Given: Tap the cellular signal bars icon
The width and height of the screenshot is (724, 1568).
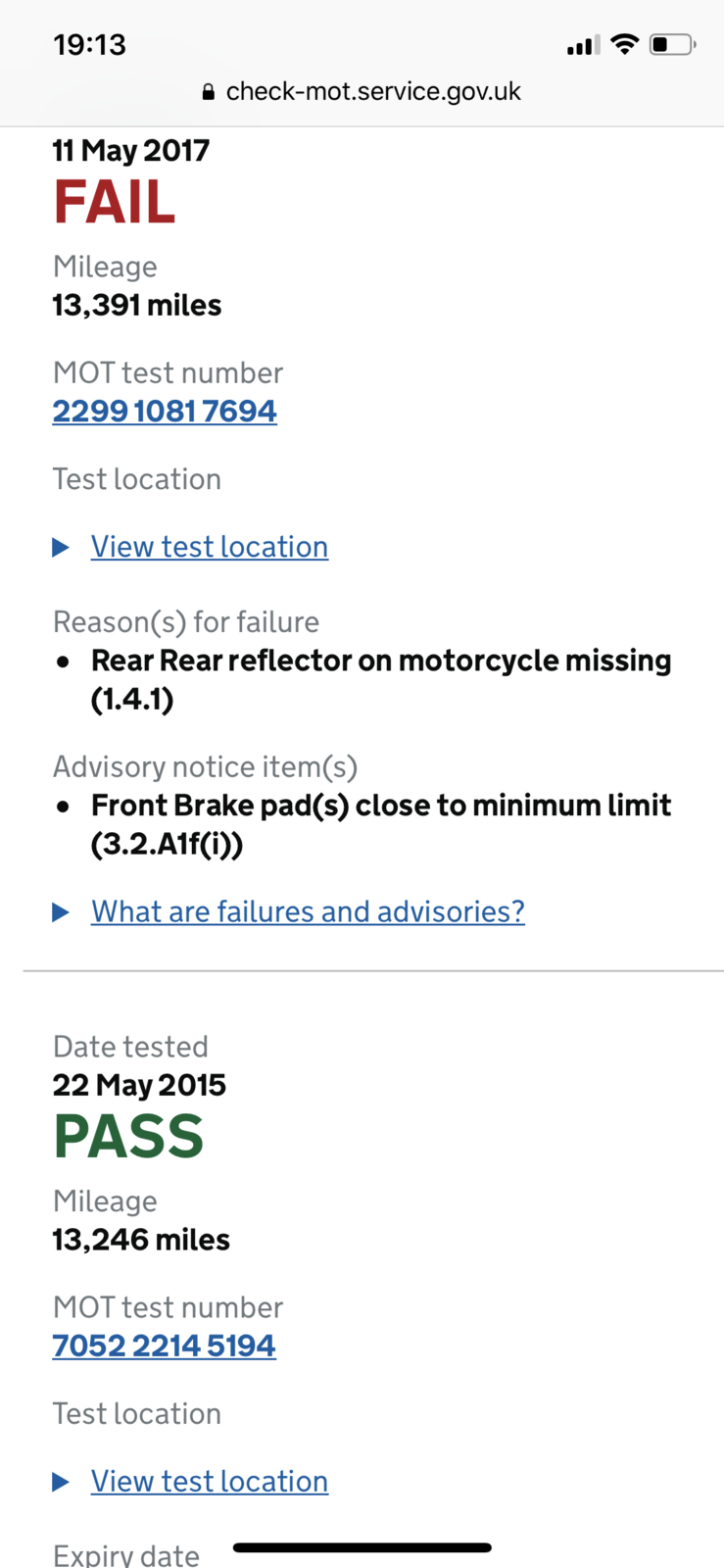Looking at the screenshot, I should pos(583,45).
